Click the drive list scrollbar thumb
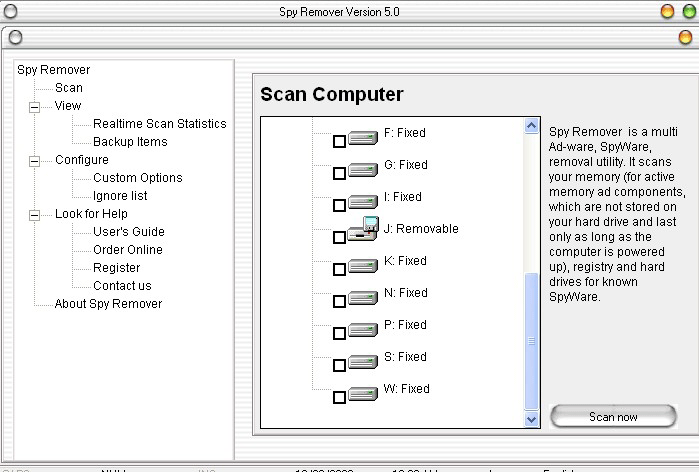The width and height of the screenshot is (699, 472). click(x=531, y=341)
